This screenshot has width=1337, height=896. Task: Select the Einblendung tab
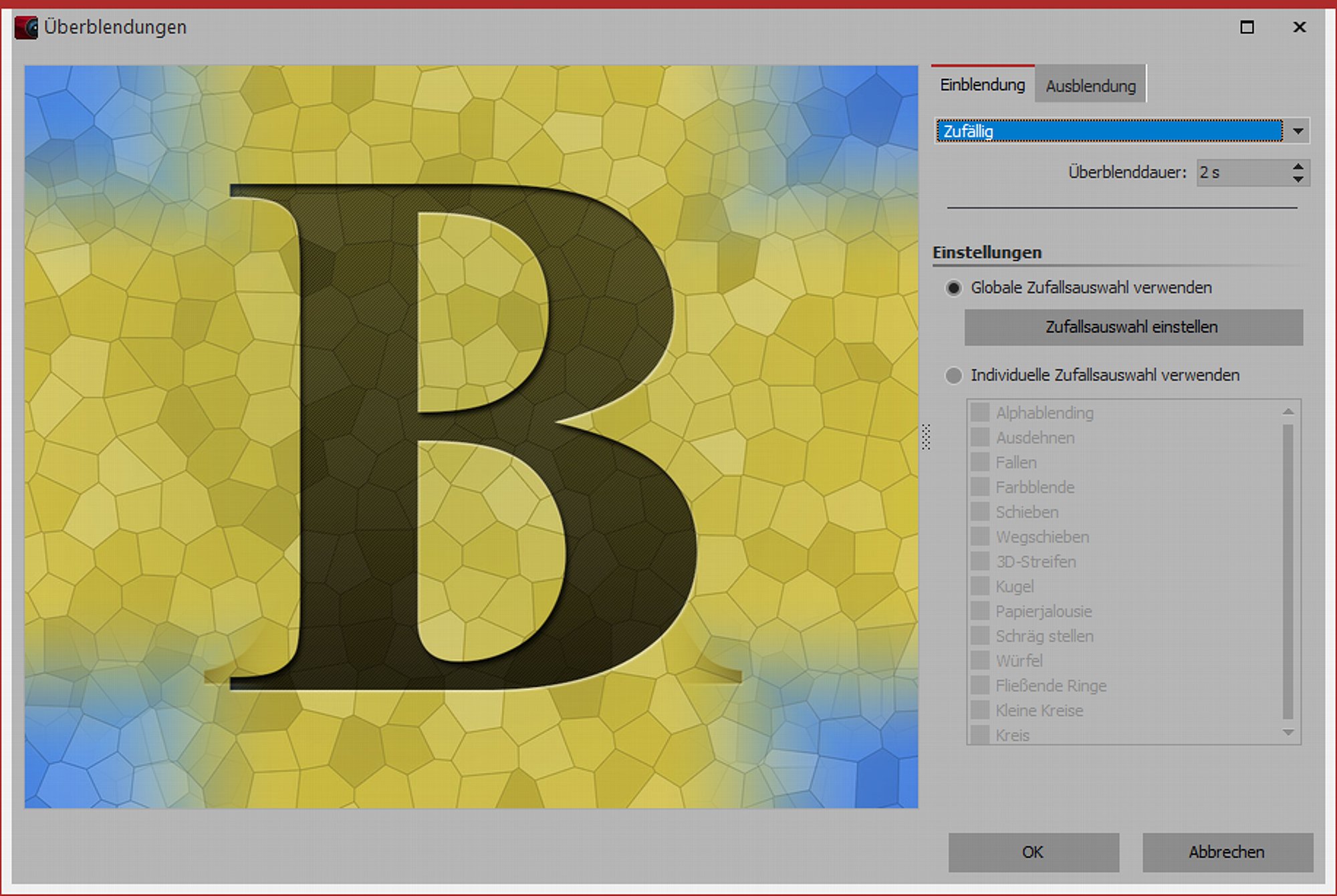tap(982, 85)
